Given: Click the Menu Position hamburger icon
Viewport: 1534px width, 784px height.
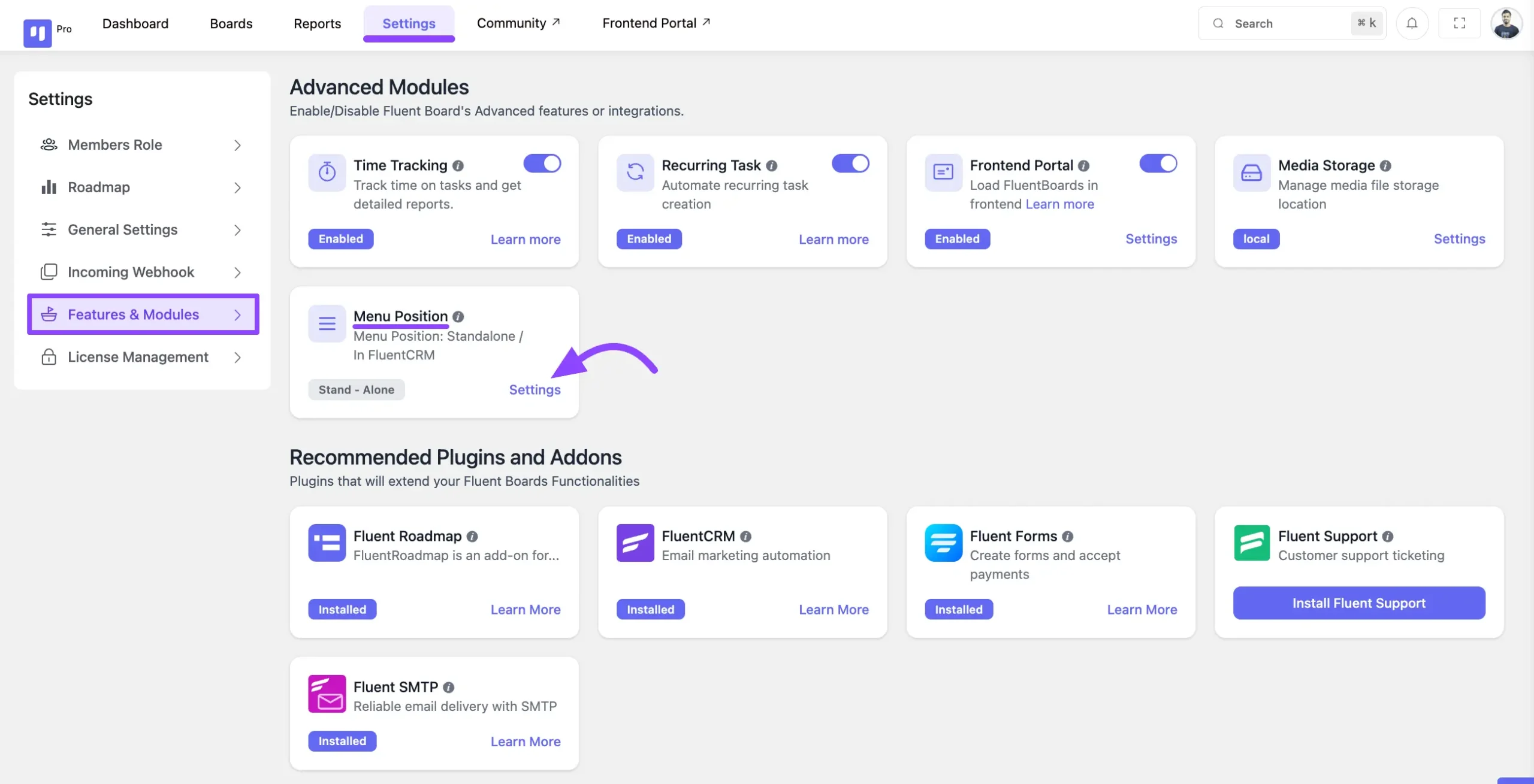Looking at the screenshot, I should tap(327, 323).
